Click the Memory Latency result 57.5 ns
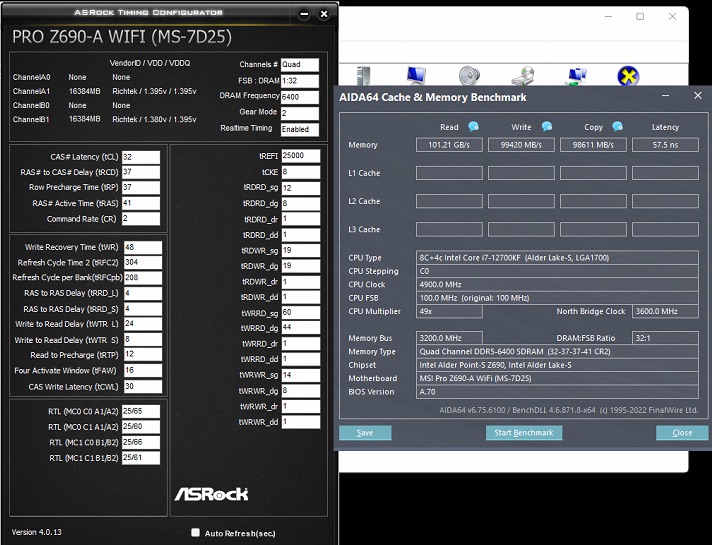712x545 pixels. 665,145
